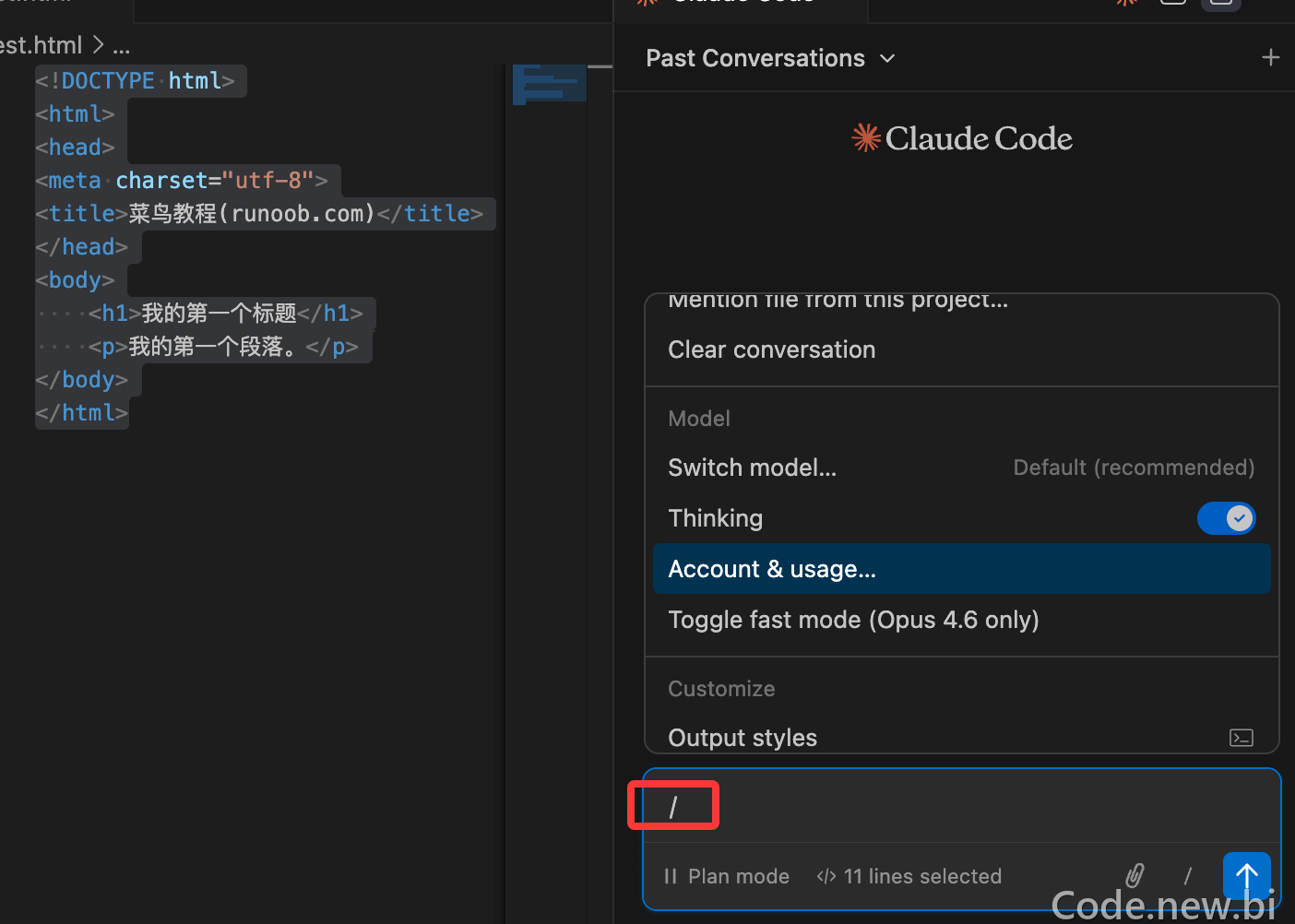Click the p line 我的第一个段落
This screenshot has width=1295, height=924.
point(223,347)
